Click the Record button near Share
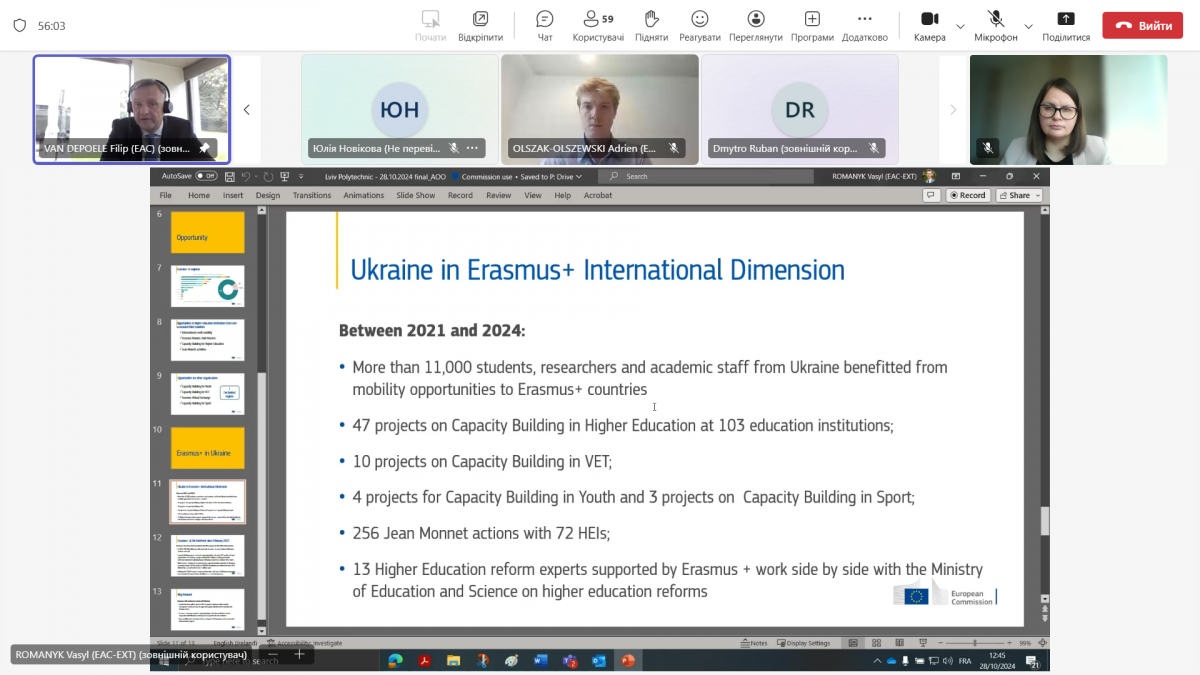The image size is (1200, 675). click(x=967, y=195)
